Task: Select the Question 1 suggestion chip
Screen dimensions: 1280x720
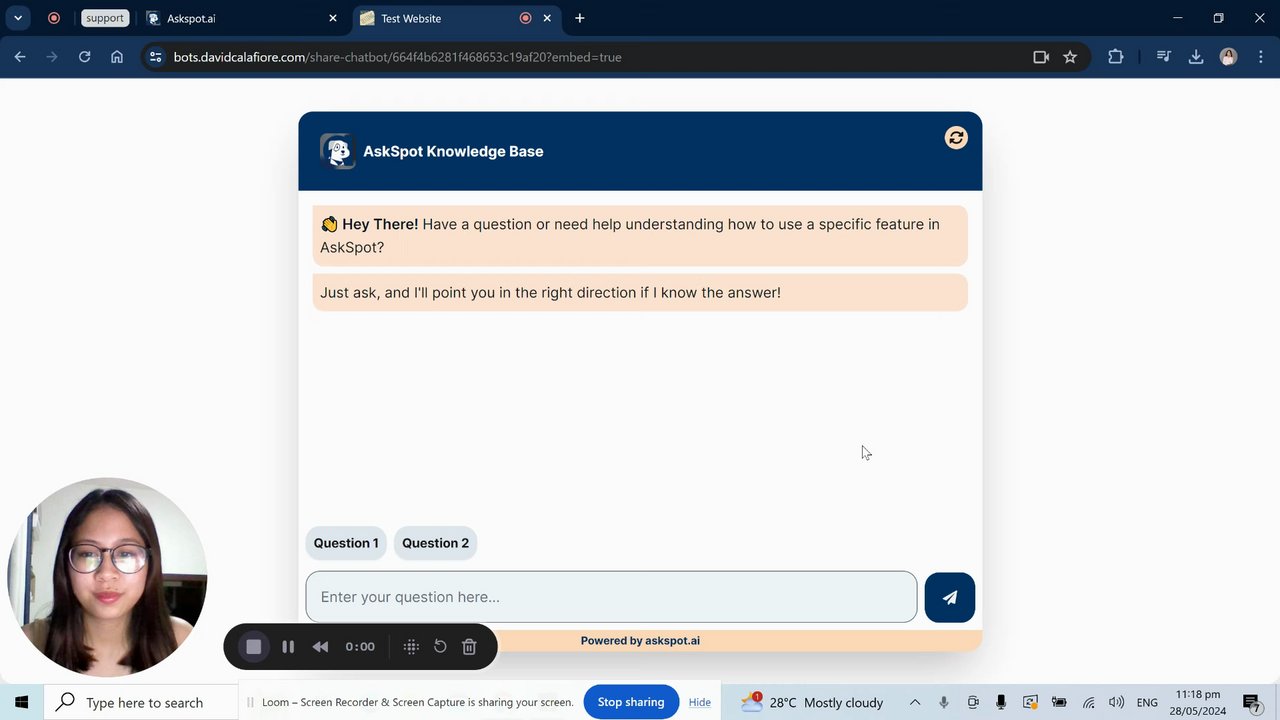Action: point(346,543)
